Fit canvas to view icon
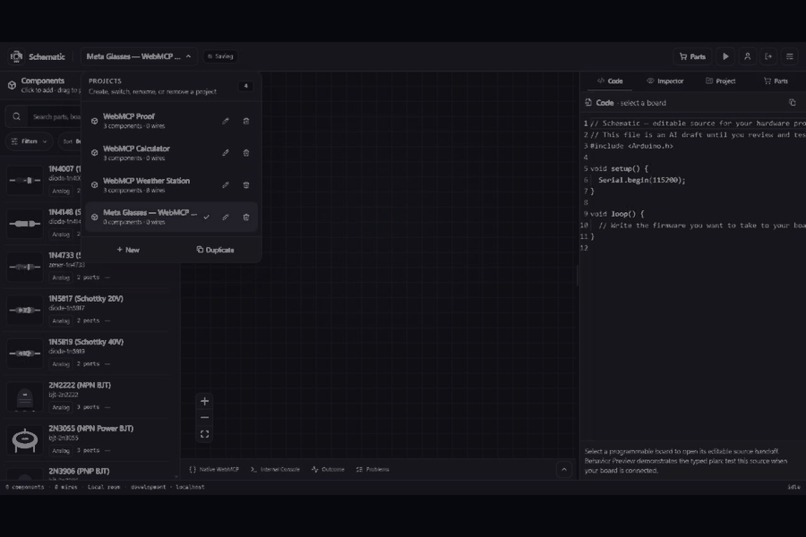Screen dimensions: 806x537 tap(205, 434)
